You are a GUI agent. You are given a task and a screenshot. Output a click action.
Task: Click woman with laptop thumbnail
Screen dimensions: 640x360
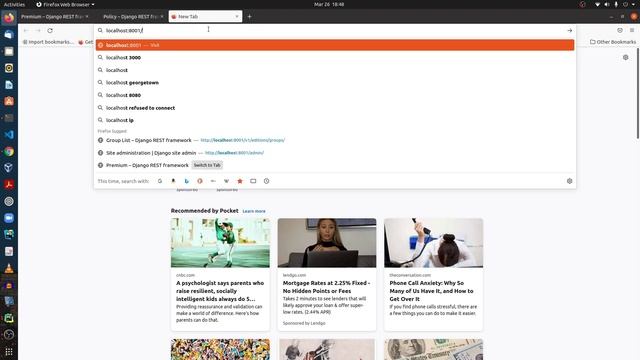click(x=327, y=243)
